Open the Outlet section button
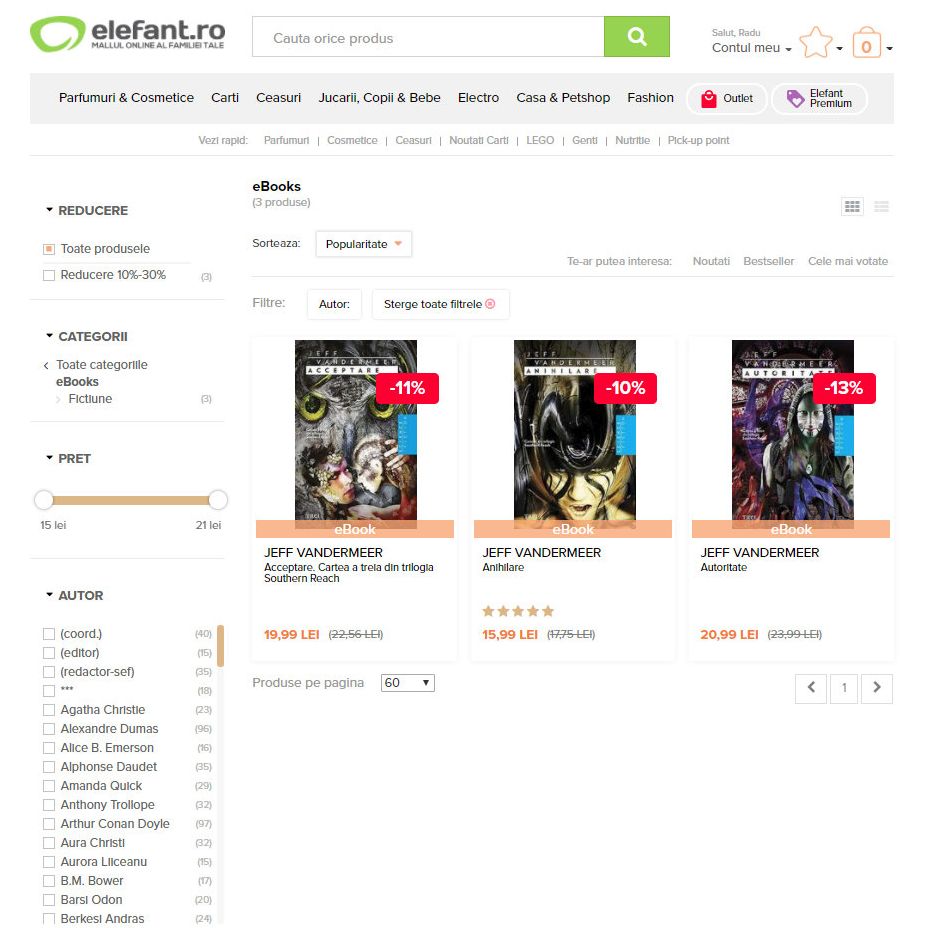This screenshot has height=928, width=925. tap(727, 98)
